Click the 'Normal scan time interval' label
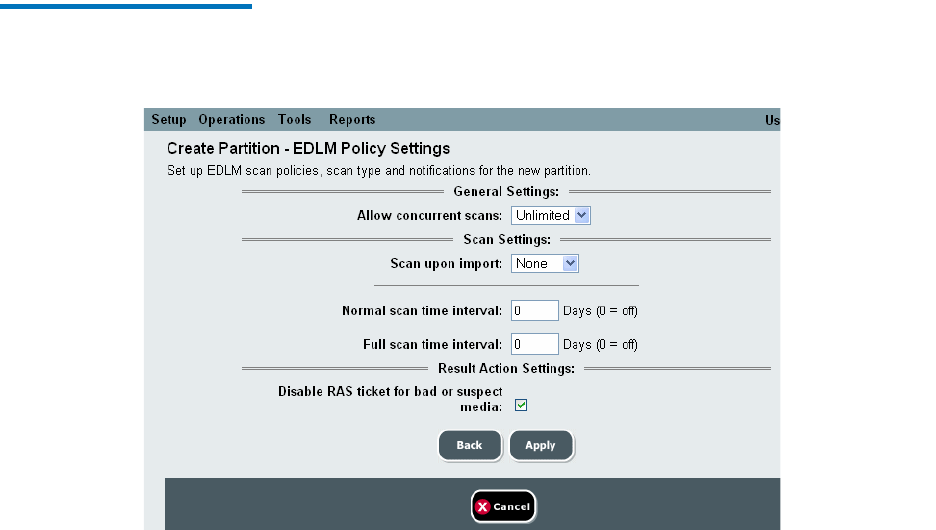The width and height of the screenshot is (936, 530). [x=422, y=311]
